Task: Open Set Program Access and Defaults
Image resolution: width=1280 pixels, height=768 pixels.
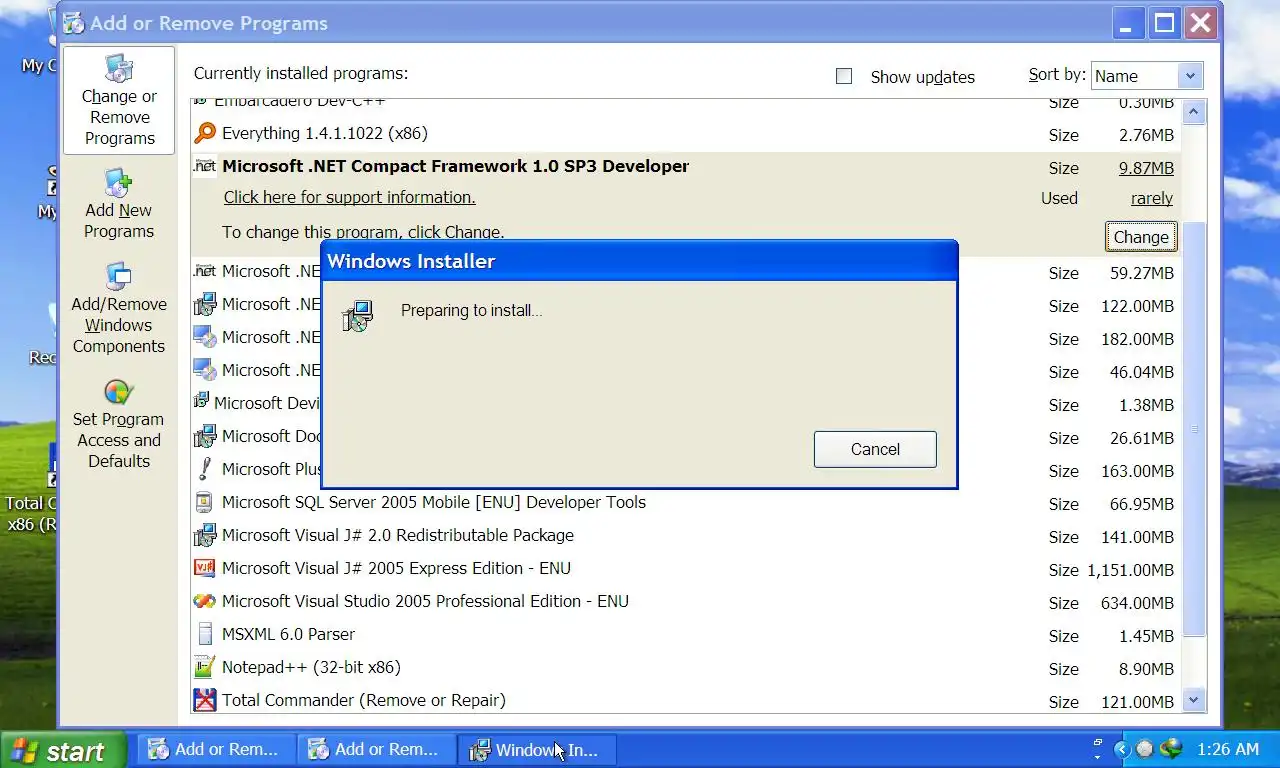Action: point(118,425)
